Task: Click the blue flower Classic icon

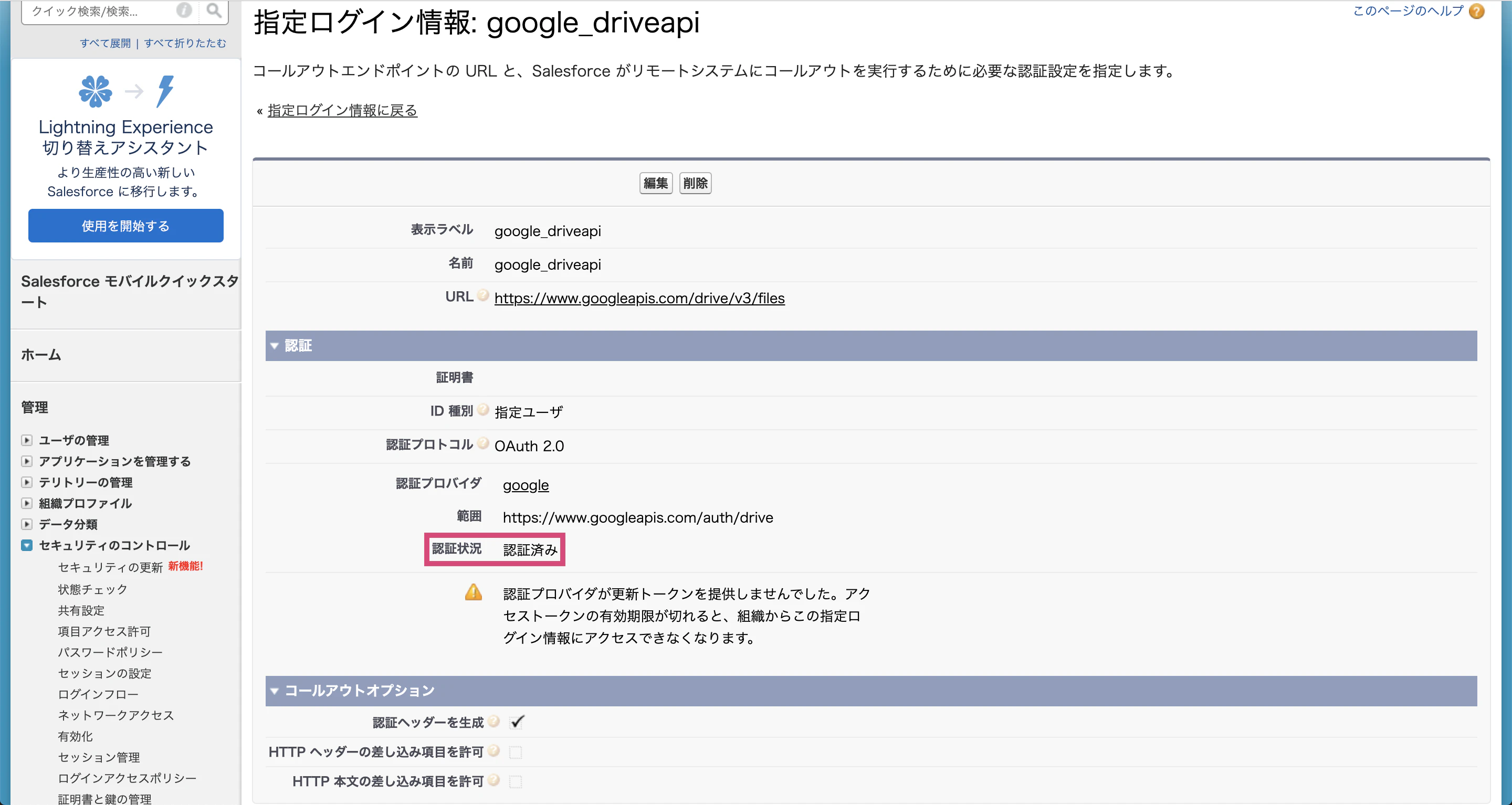Action: tap(95, 91)
